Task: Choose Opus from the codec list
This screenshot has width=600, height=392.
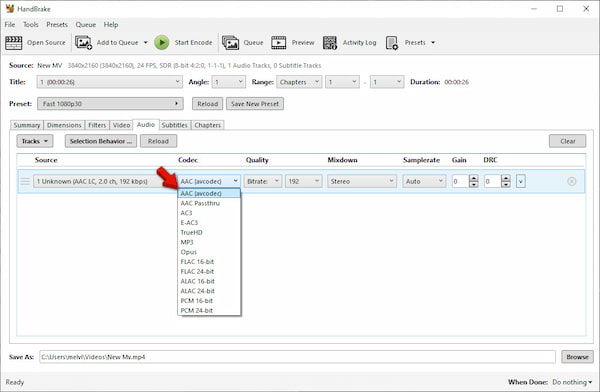Action: click(209, 252)
